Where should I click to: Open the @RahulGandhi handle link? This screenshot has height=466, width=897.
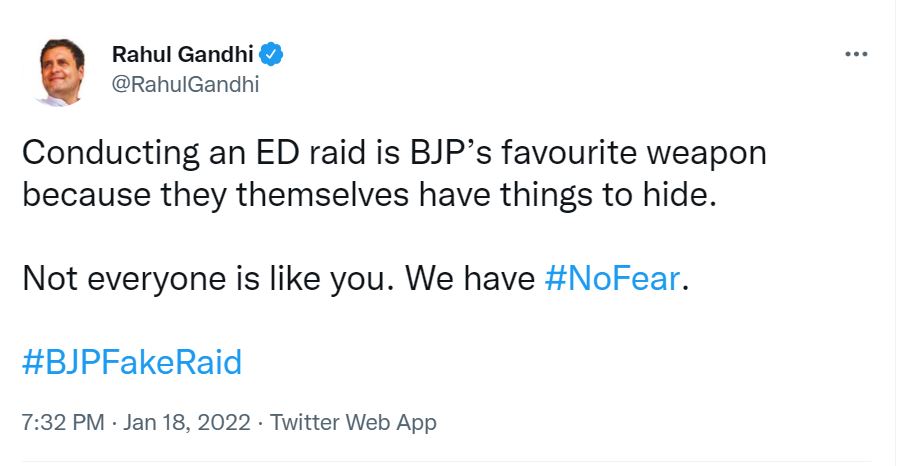point(185,84)
